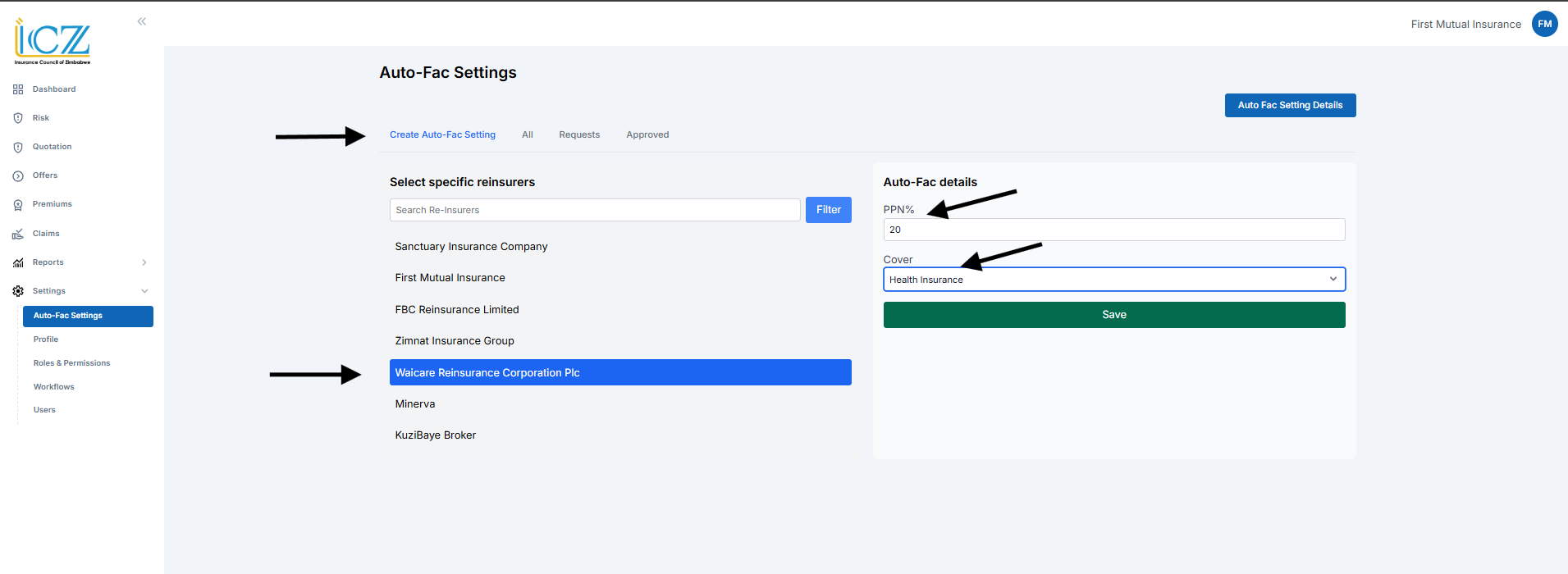Click the Premiums badge icon
This screenshot has height=574, width=1568.
[18, 205]
